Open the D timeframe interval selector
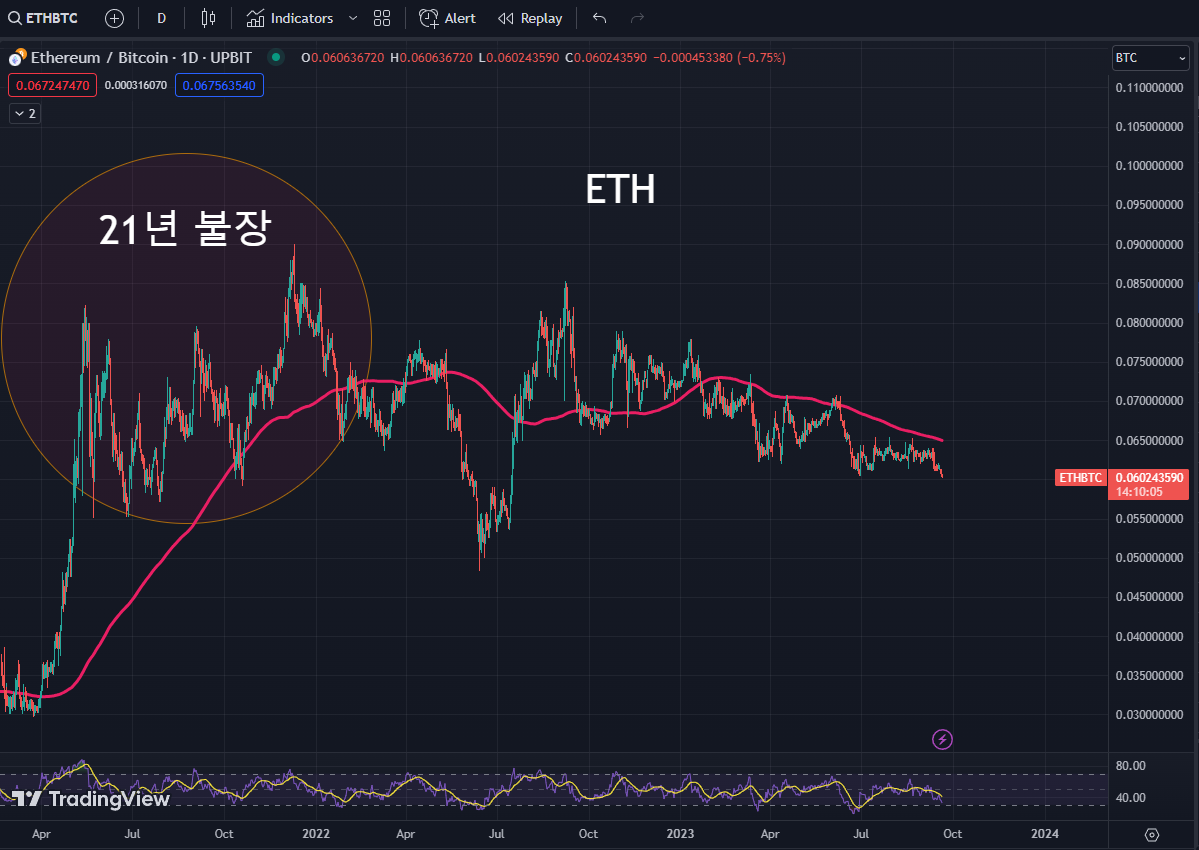 pos(162,18)
